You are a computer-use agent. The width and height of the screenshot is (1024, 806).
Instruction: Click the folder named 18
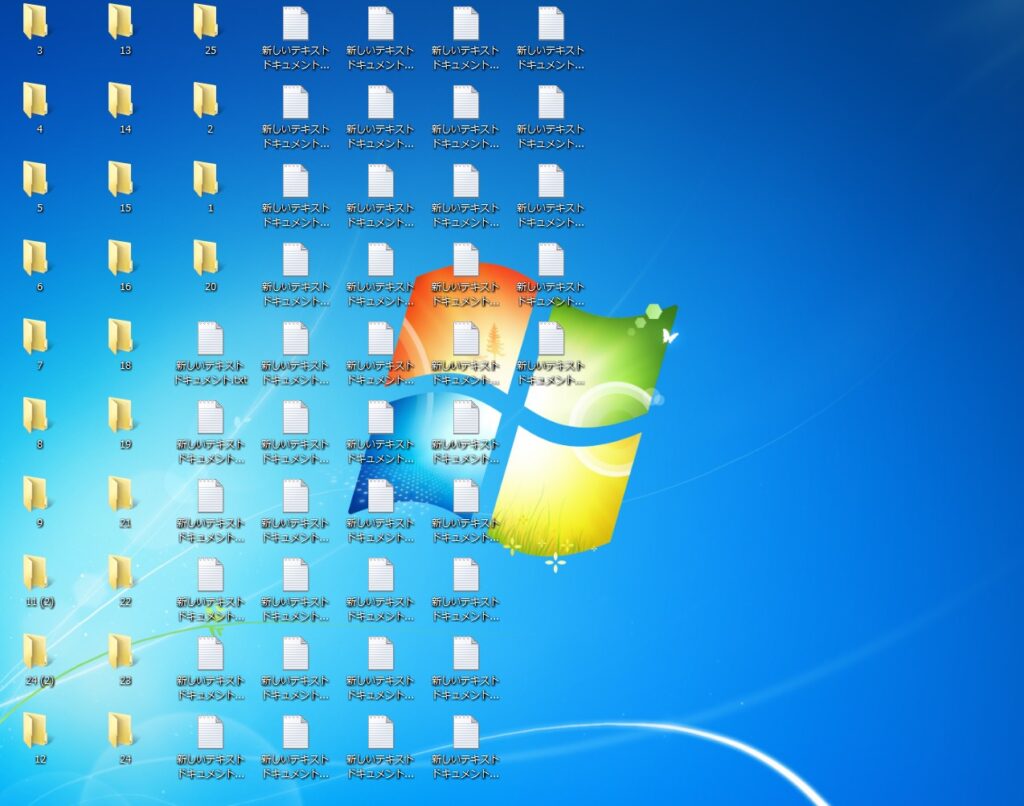121,338
